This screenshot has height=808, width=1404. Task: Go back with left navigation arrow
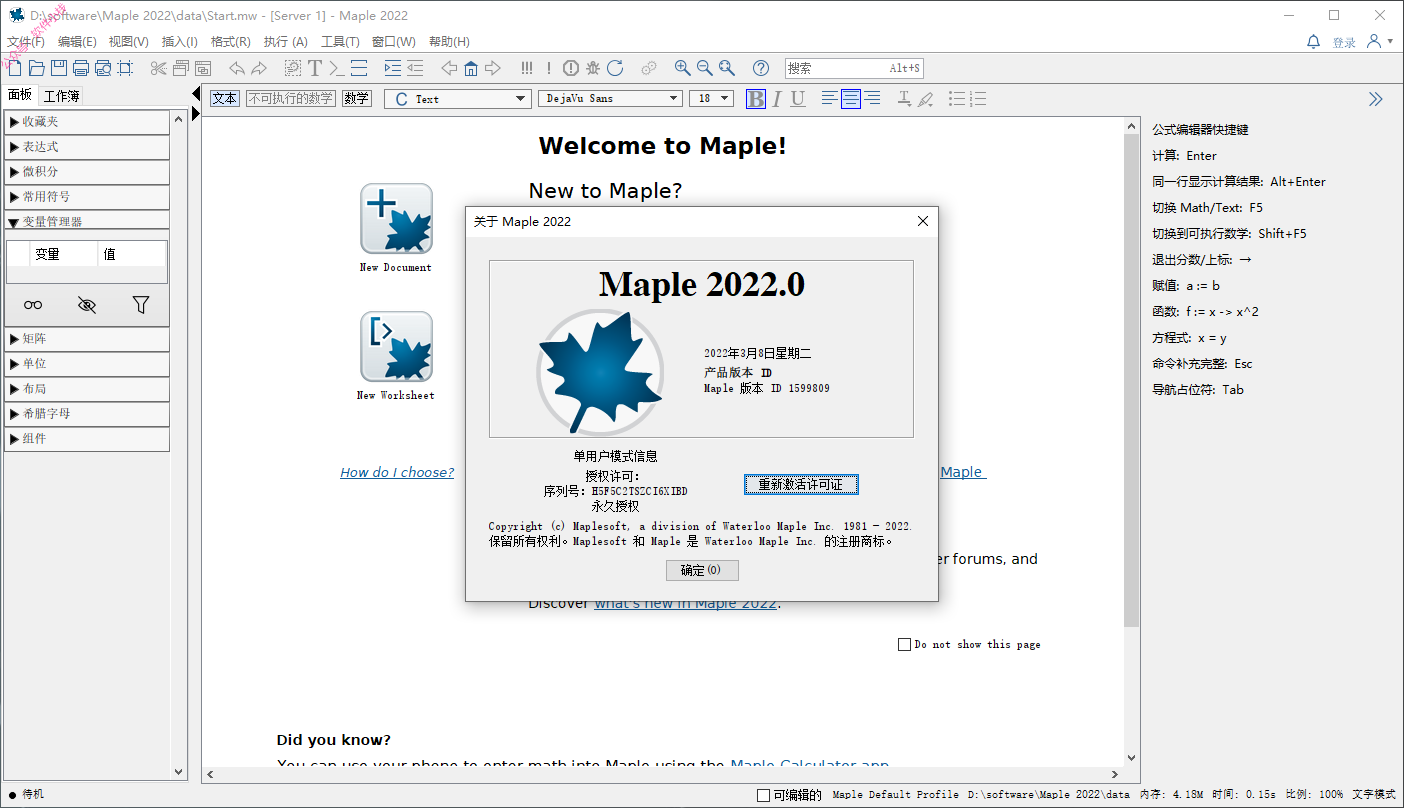point(449,68)
